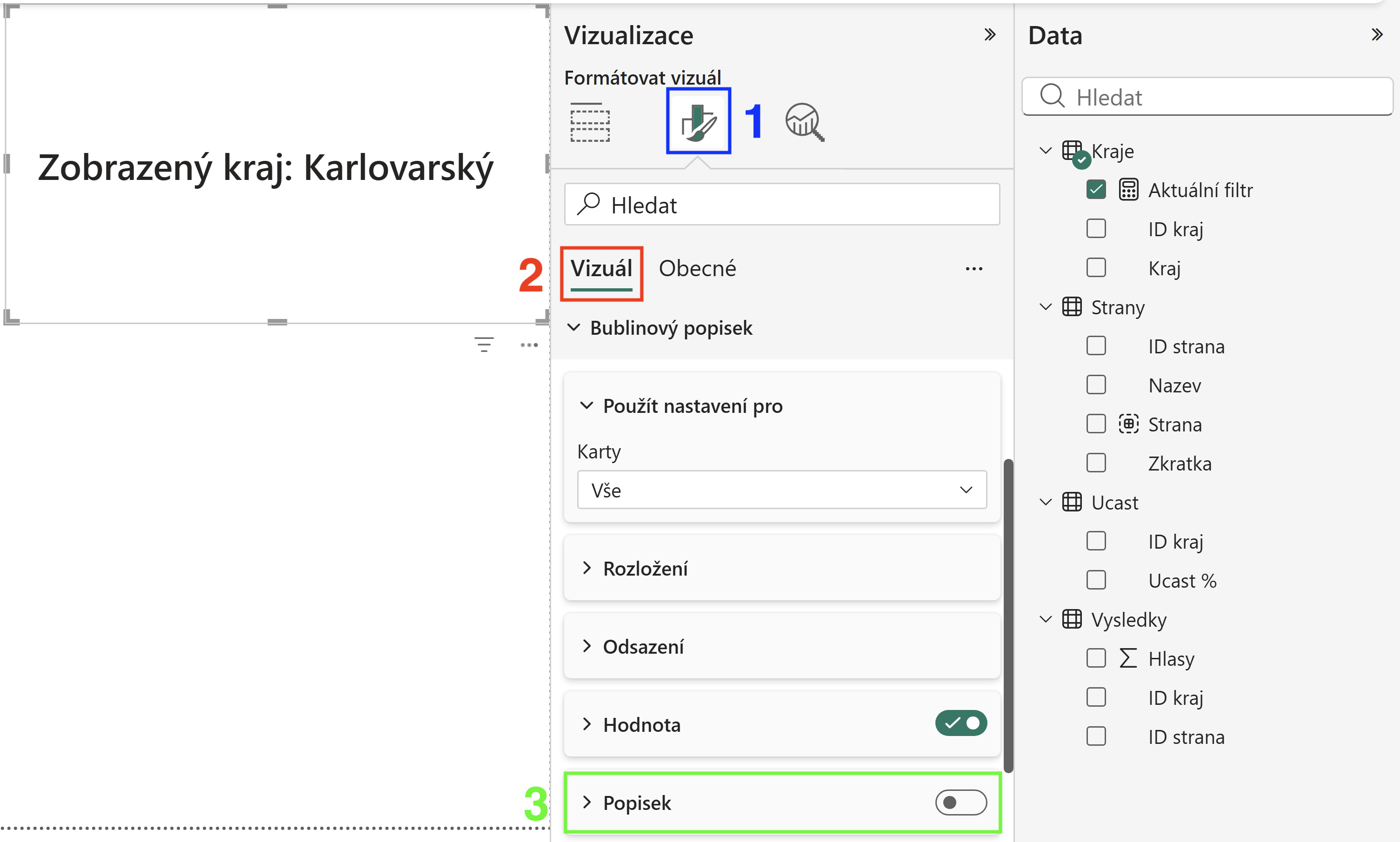The height and width of the screenshot is (842, 1400).
Task: Uncheck the Aktuální filtr checkbox
Action: pyautogui.click(x=1096, y=190)
